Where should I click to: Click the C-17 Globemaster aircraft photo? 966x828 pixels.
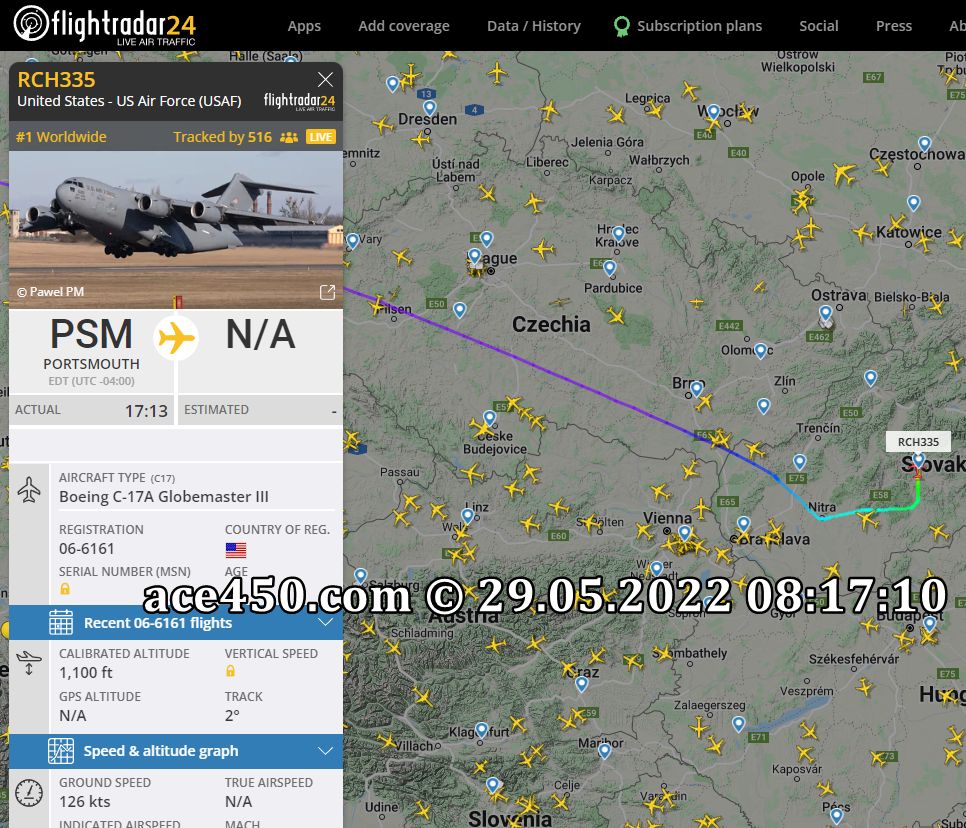coord(176,229)
